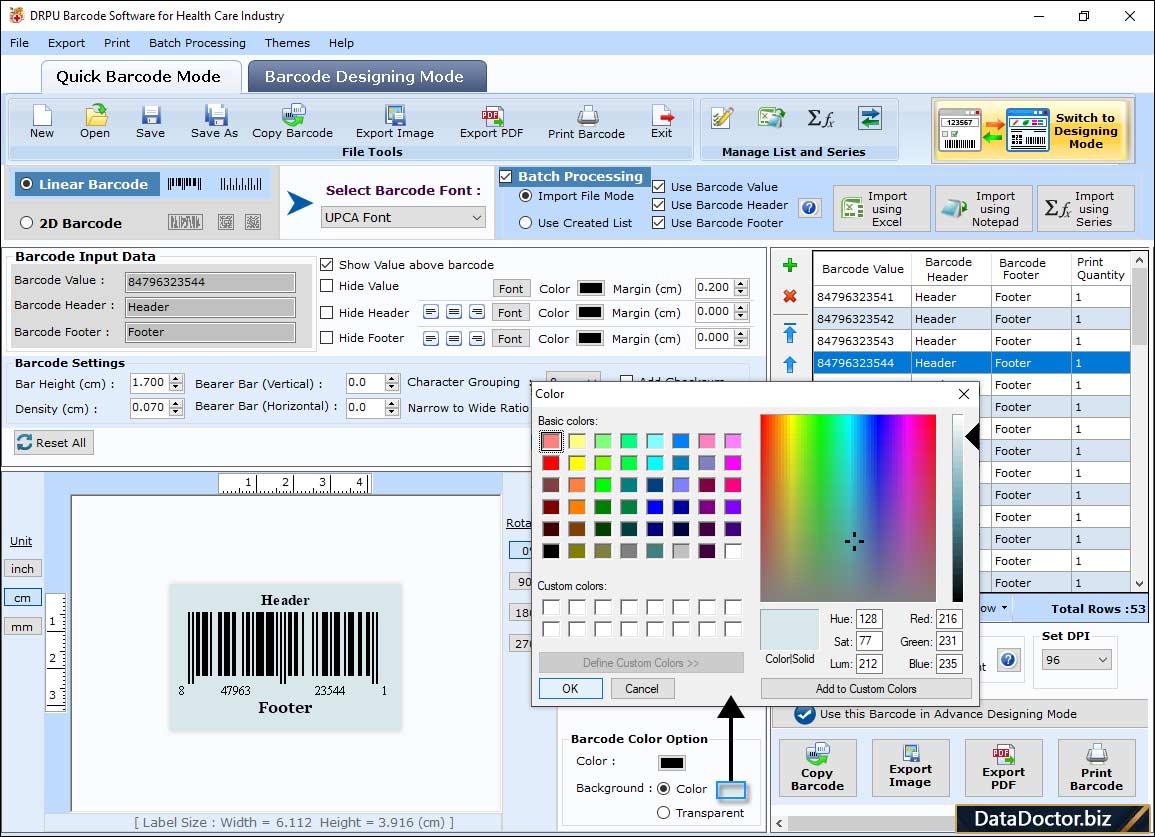Click the Reset All button
Image resolution: width=1155 pixels, height=837 pixels.
click(54, 442)
